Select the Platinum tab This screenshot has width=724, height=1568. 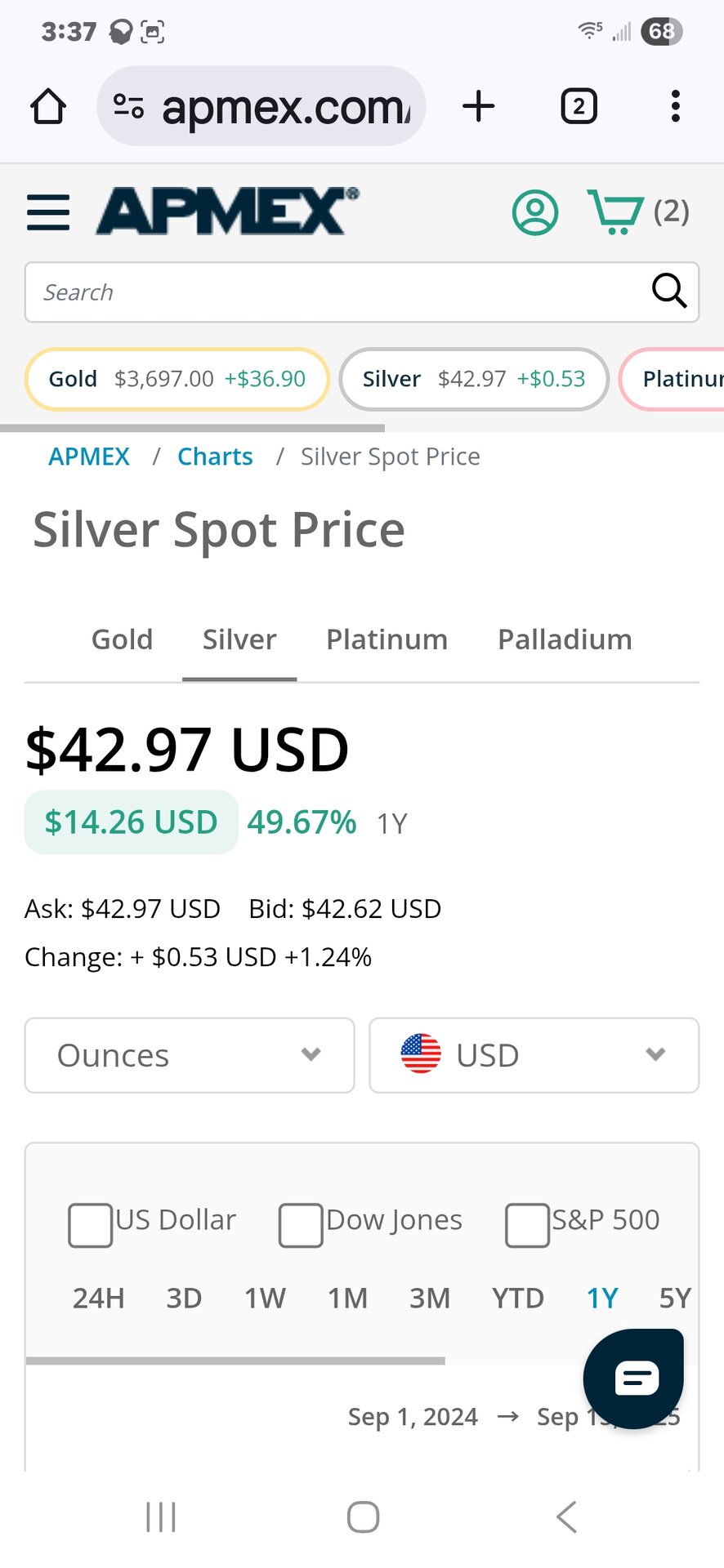(x=387, y=639)
